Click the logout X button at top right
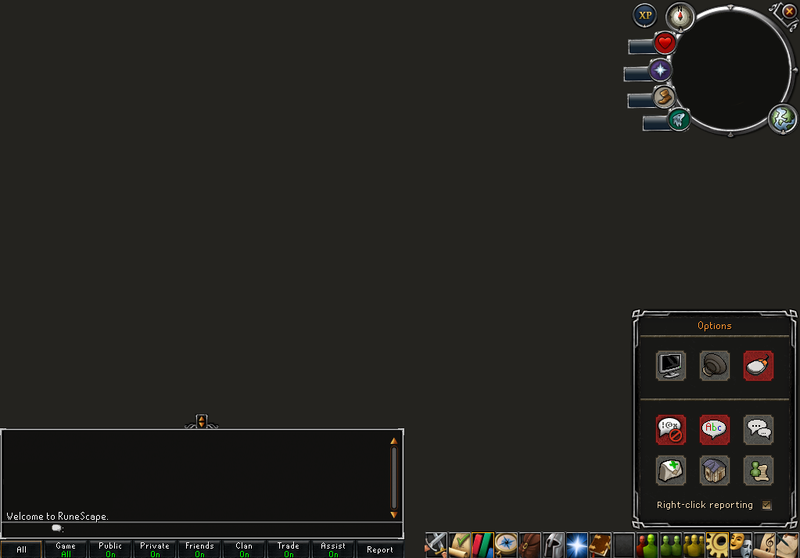Image resolution: width=800 pixels, height=558 pixels. pyautogui.click(x=789, y=11)
